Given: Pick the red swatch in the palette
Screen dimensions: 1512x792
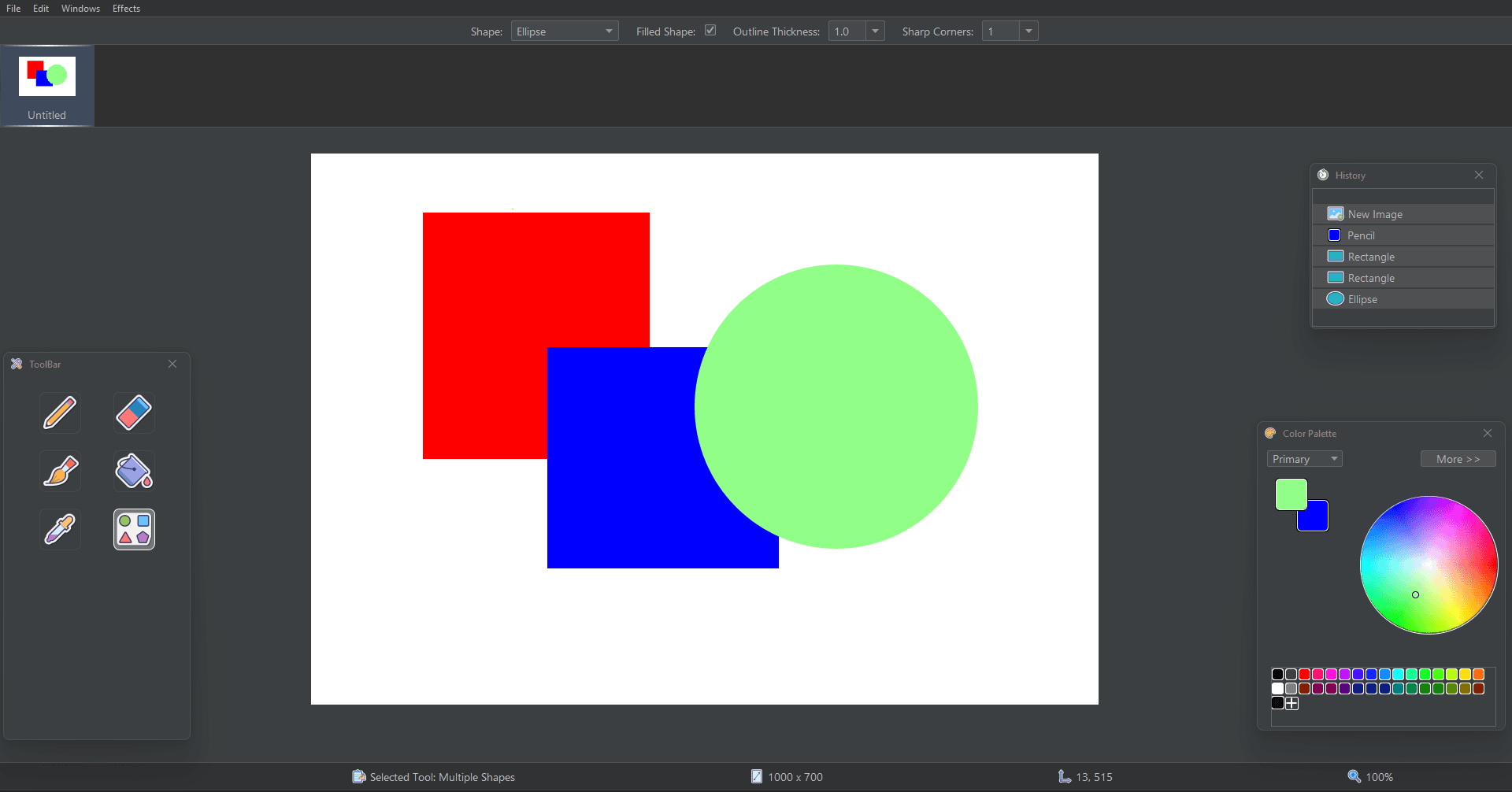Looking at the screenshot, I should click(1305, 674).
